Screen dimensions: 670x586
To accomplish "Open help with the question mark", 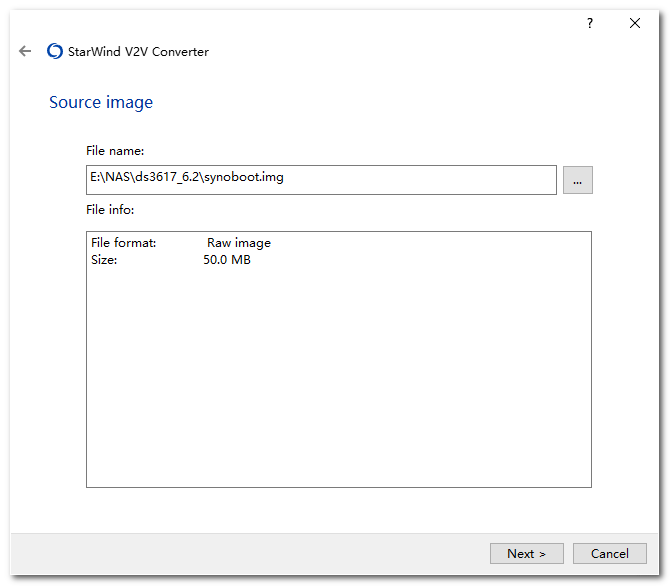I will tap(590, 23).
